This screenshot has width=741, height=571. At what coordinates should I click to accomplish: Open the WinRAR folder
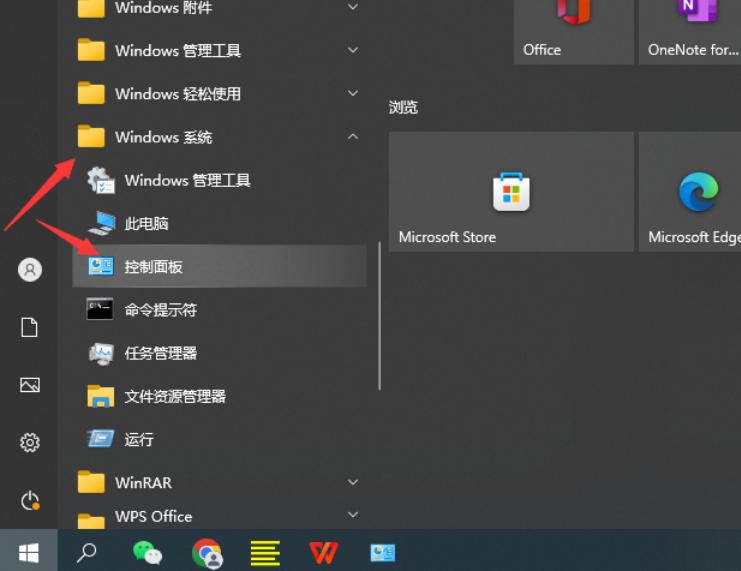pyautogui.click(x=220, y=483)
